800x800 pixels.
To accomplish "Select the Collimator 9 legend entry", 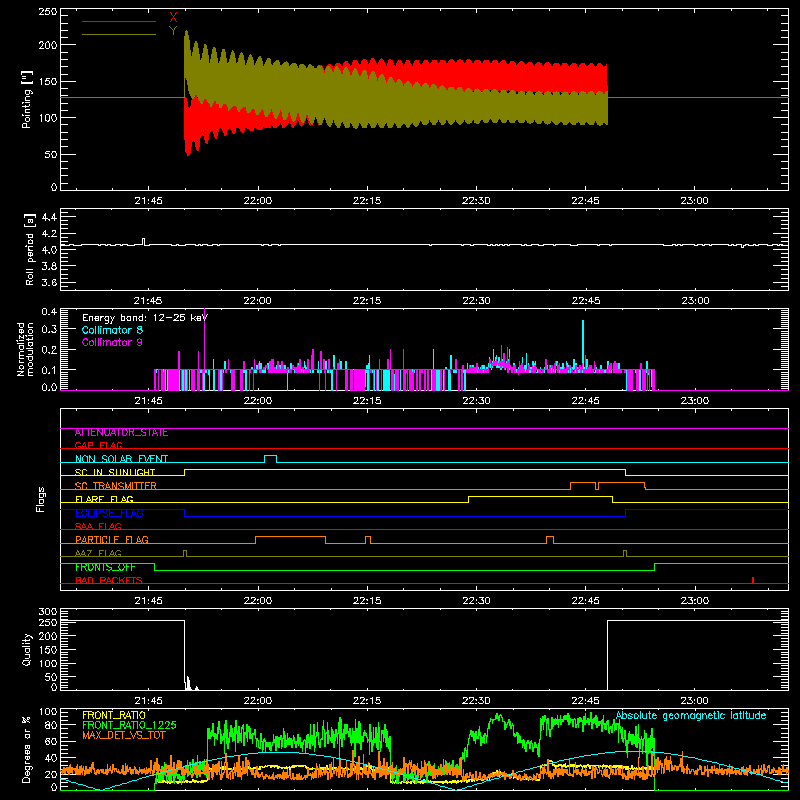I will (x=112, y=342).
